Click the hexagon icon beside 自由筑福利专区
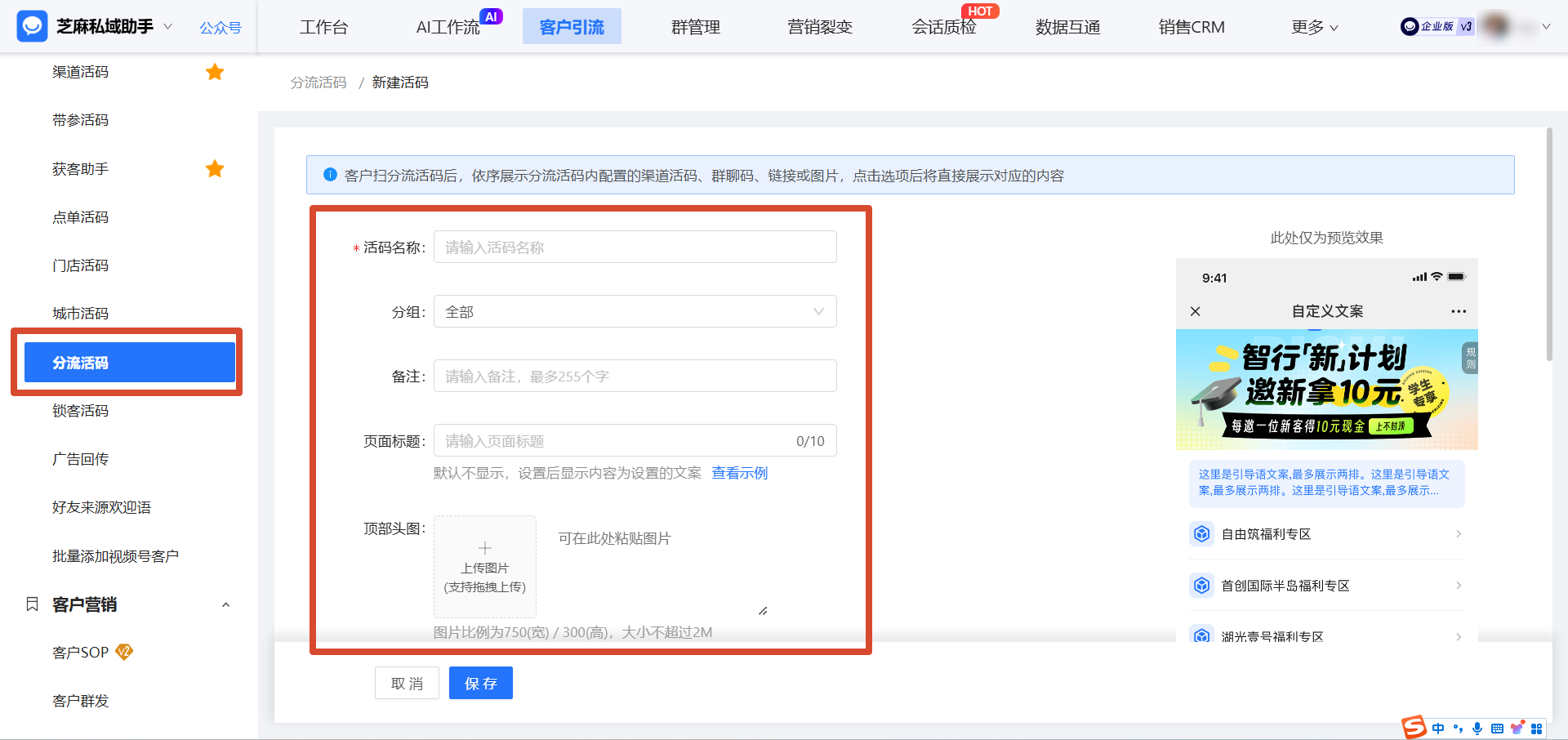The width and height of the screenshot is (1568, 740). pos(1201,534)
